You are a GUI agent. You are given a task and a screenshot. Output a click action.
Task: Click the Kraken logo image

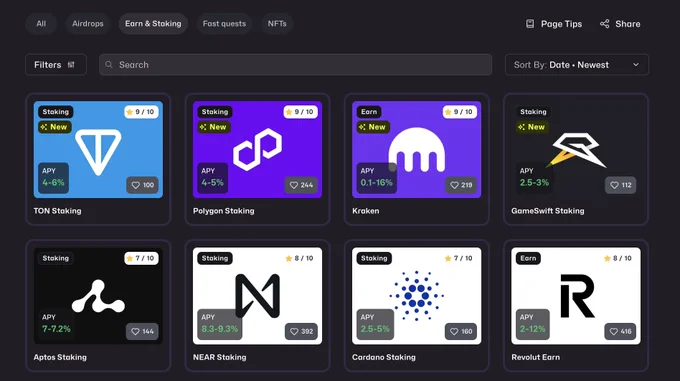click(x=417, y=150)
